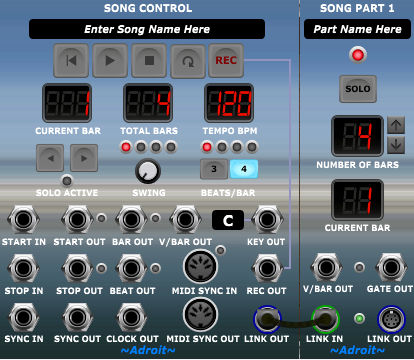Click the SWING knob
Image resolution: width=414 pixels, height=360 pixels.
click(148, 171)
